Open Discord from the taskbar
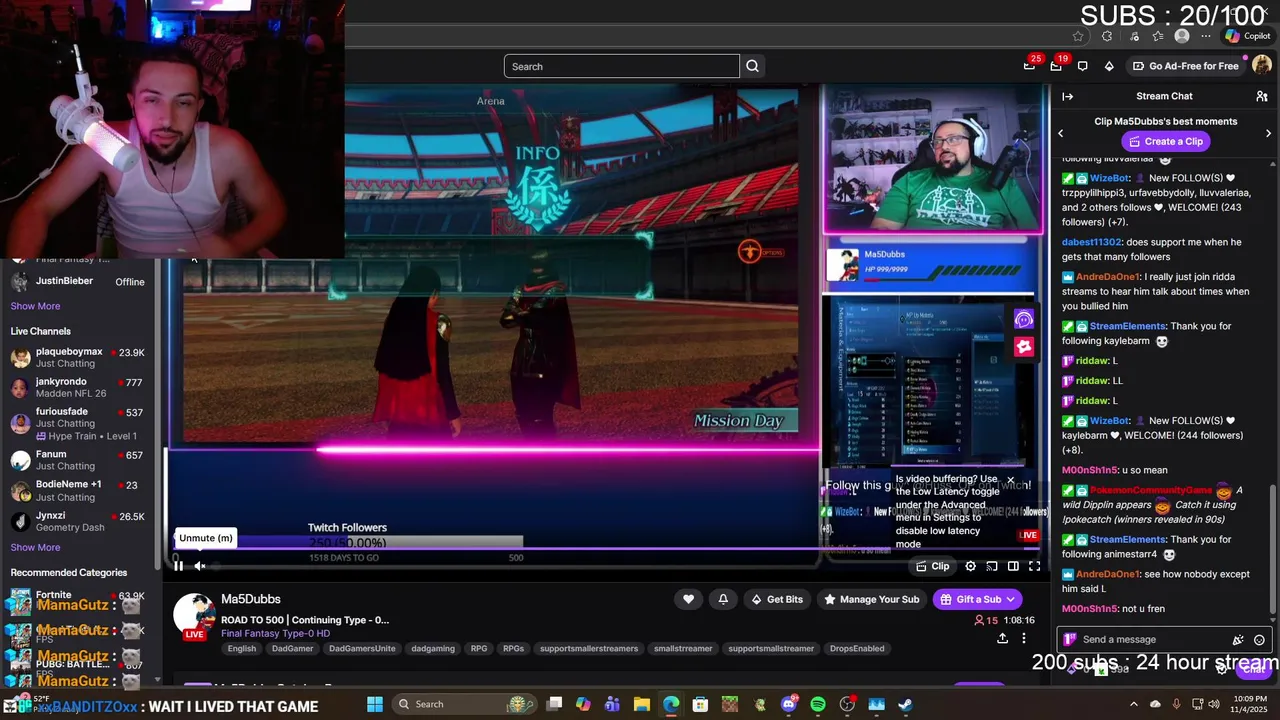The image size is (1280, 720). (x=789, y=704)
